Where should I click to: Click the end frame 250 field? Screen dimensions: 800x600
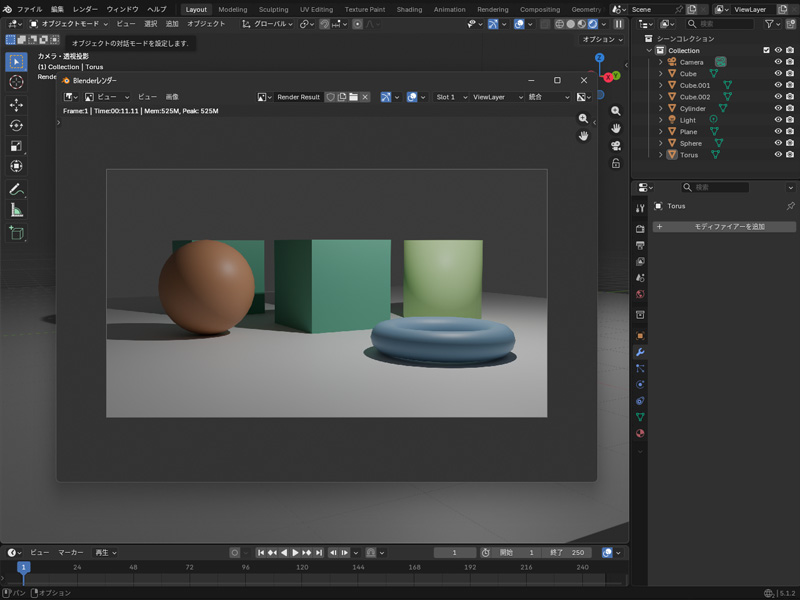[x=567, y=553]
